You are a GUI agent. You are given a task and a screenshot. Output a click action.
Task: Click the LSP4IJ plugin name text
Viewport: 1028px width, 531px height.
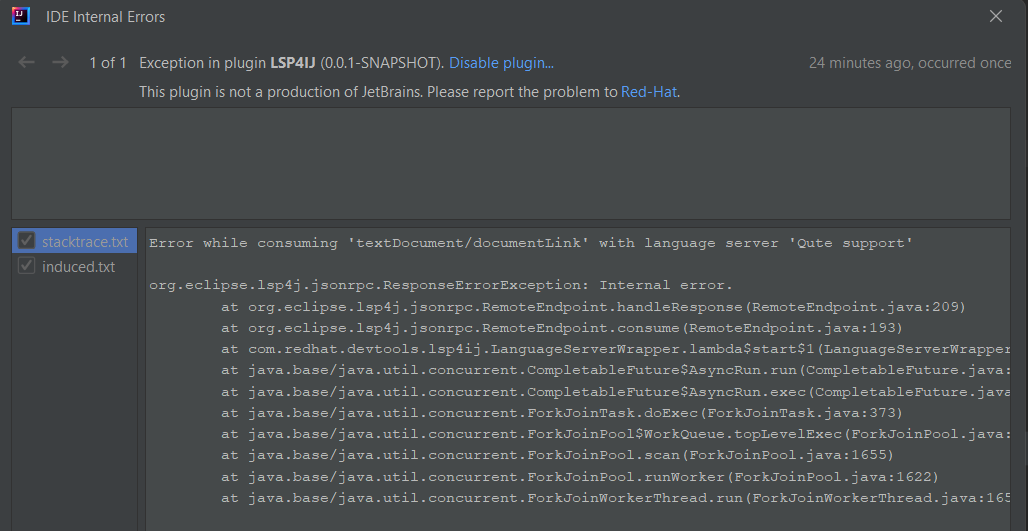click(293, 63)
